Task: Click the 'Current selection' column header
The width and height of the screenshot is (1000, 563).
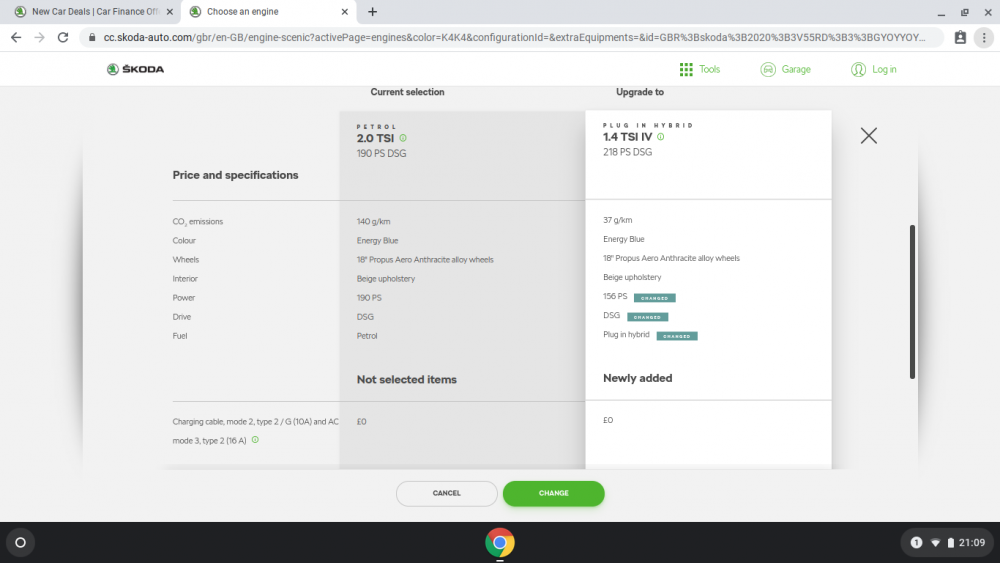Action: pos(407,92)
